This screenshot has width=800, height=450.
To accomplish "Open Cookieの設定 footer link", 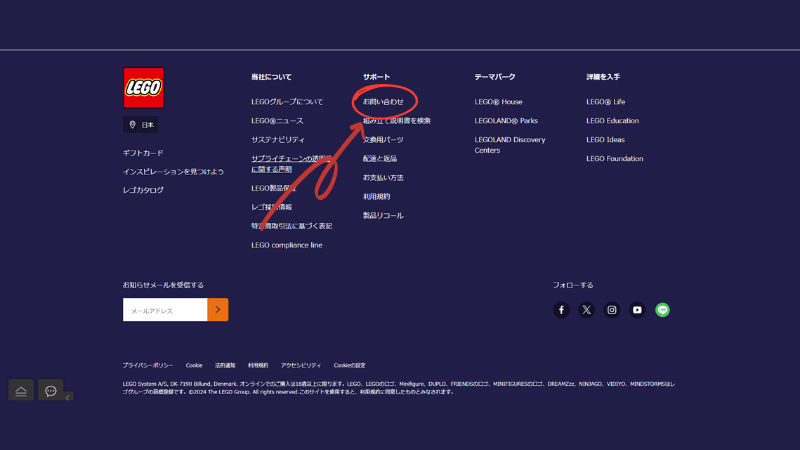I will coord(349,365).
